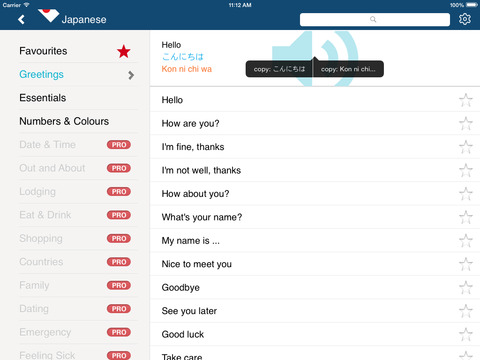This screenshot has width=480, height=360.
Task: Star the How are you? phrase
Action: pos(466,123)
